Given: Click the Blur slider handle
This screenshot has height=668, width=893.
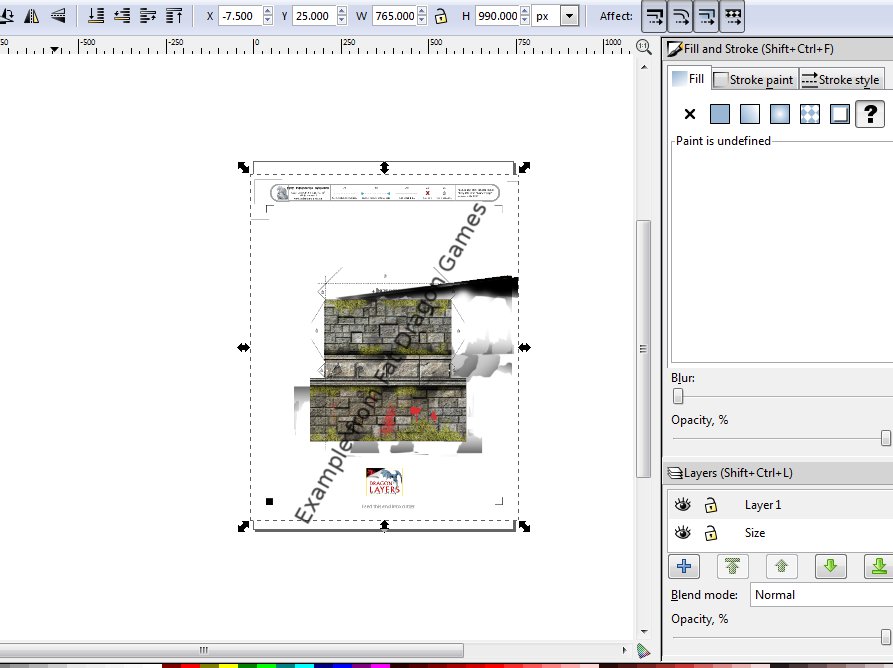Looking at the screenshot, I should tap(678, 397).
